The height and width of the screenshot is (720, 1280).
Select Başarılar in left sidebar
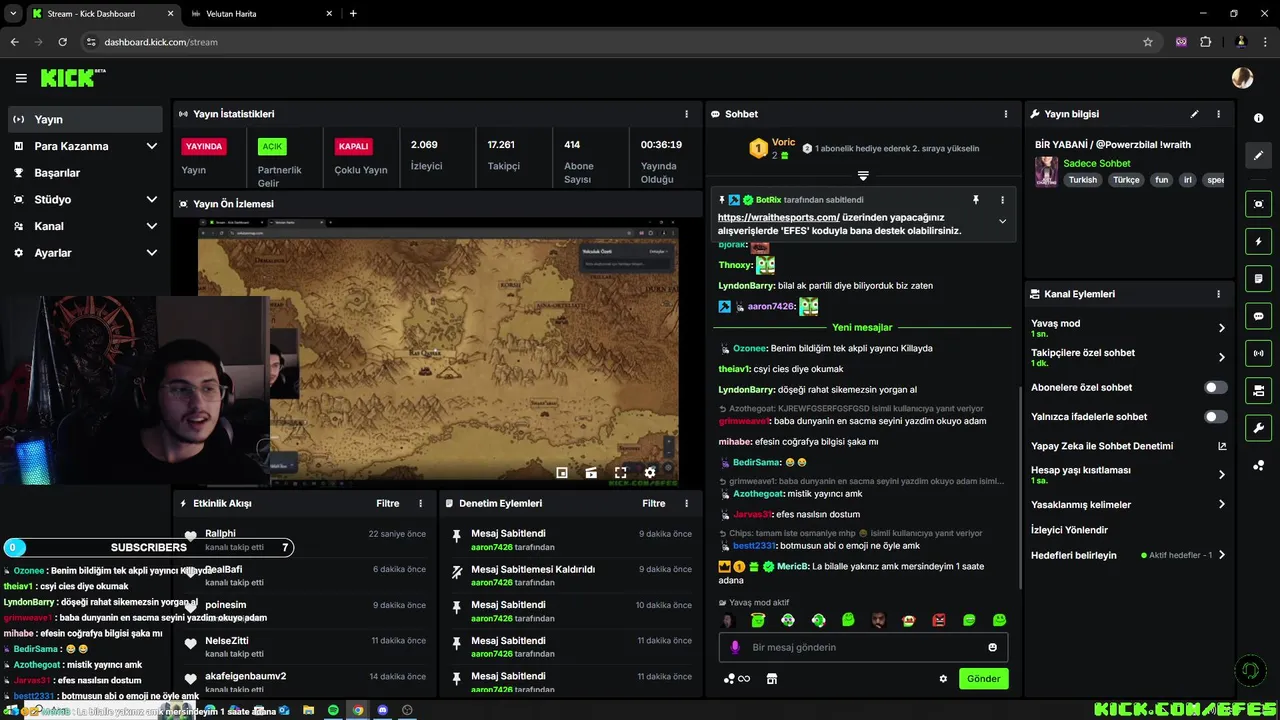[84, 173]
